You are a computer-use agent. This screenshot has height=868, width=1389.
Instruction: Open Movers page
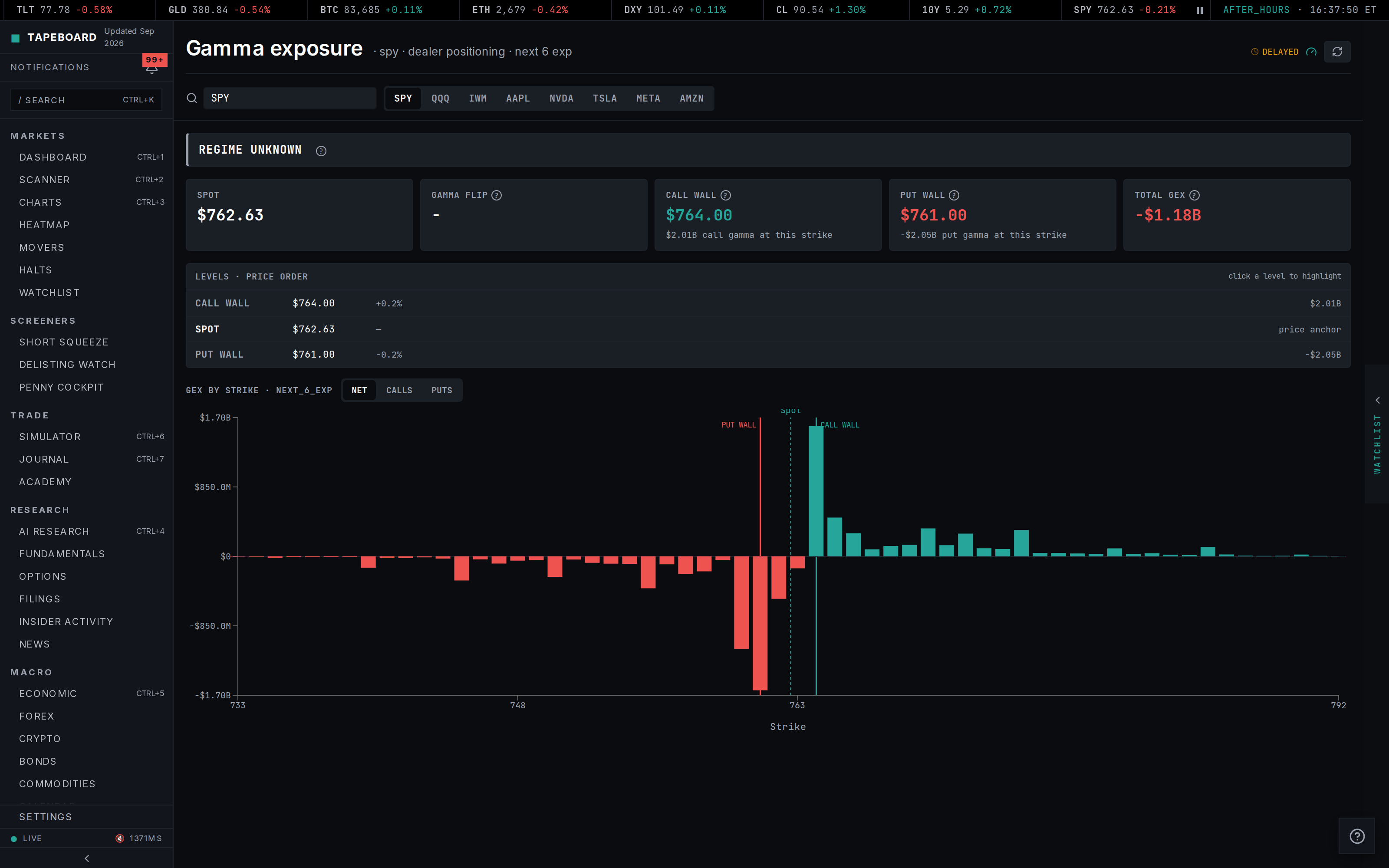87,247
